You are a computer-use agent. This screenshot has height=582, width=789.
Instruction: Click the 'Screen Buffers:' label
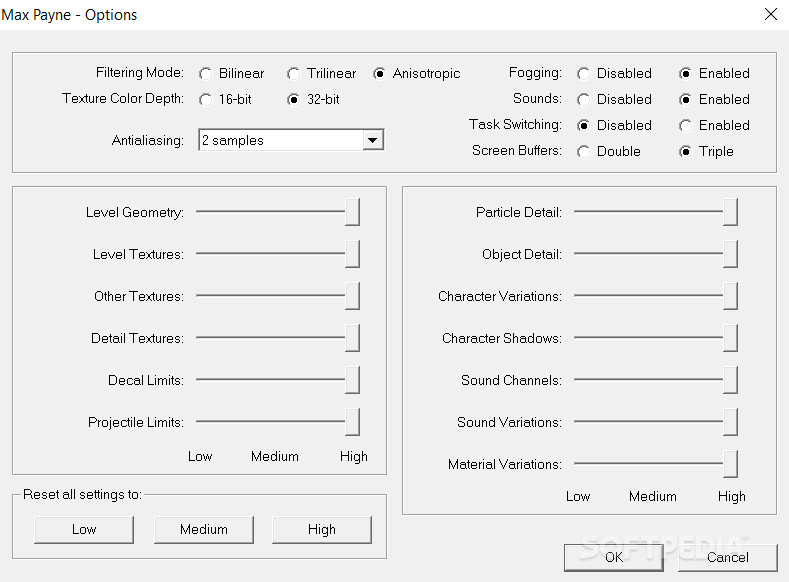click(x=517, y=150)
